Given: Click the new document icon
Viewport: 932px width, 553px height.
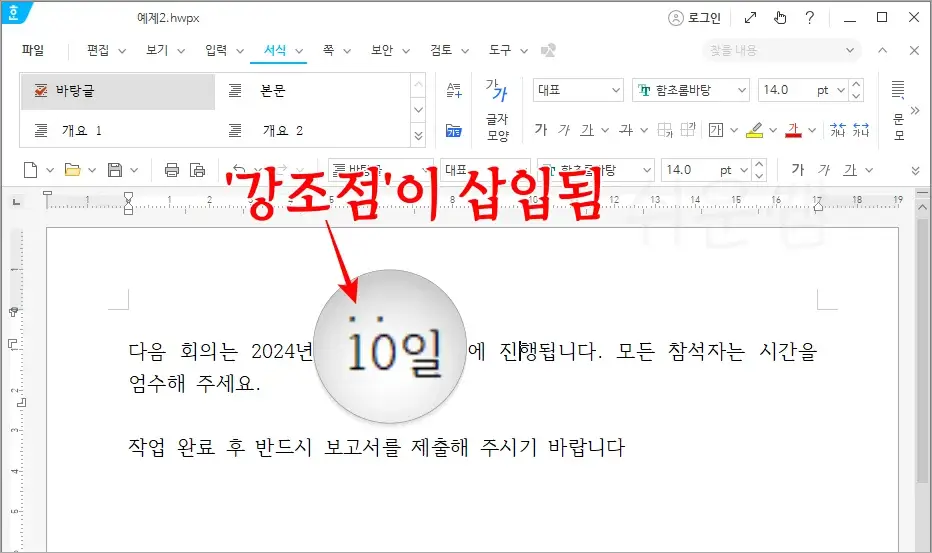Looking at the screenshot, I should pyautogui.click(x=30, y=170).
